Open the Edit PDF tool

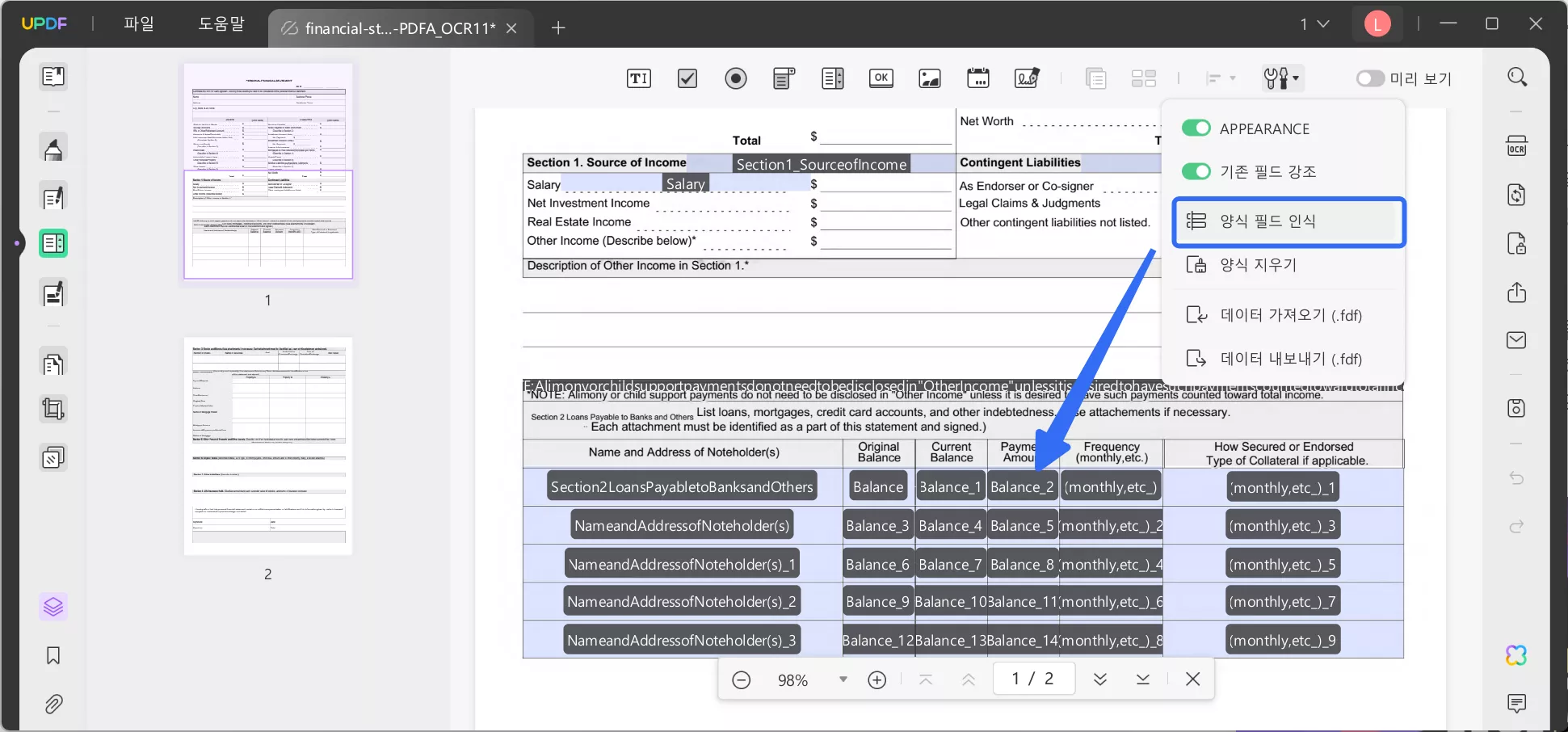tap(53, 197)
